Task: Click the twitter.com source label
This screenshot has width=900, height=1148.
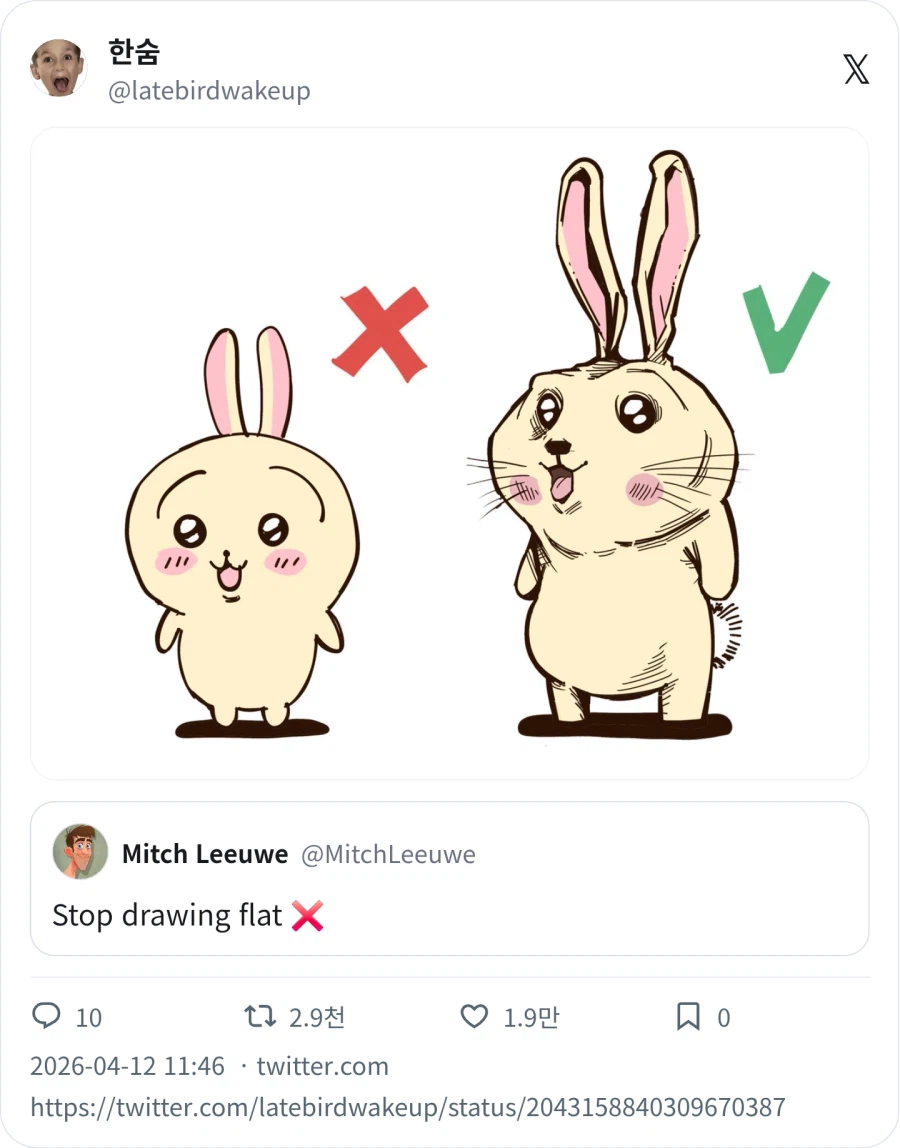Action: 322,1066
